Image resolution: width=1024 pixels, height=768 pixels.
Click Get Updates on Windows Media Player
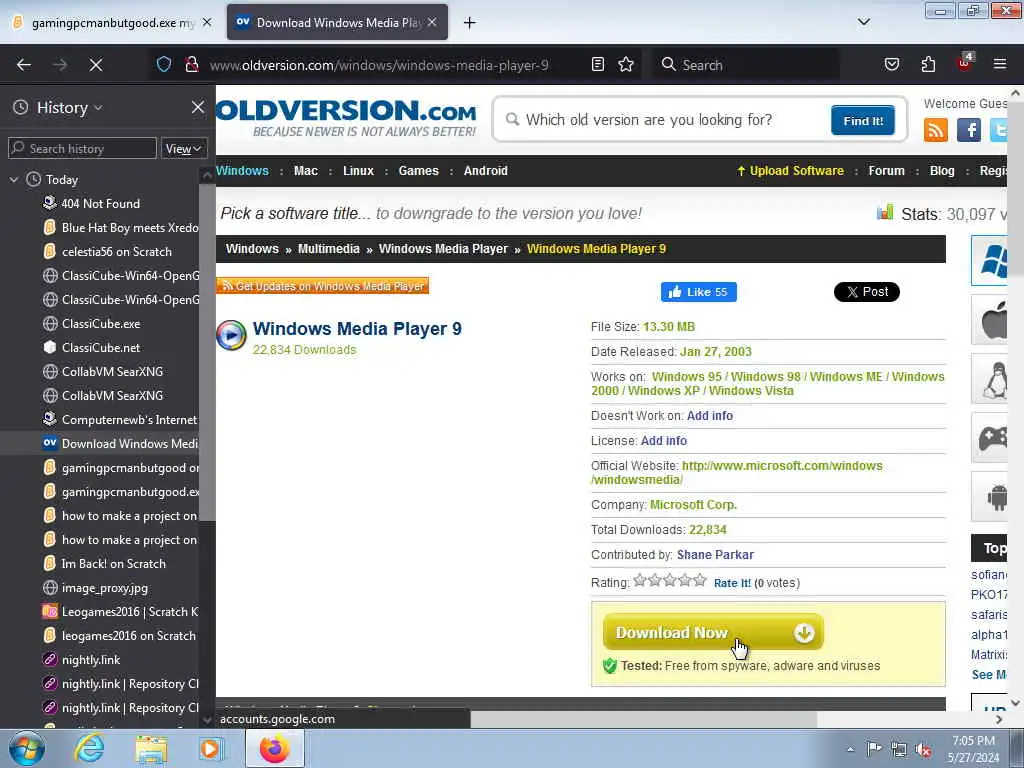tap(323, 286)
